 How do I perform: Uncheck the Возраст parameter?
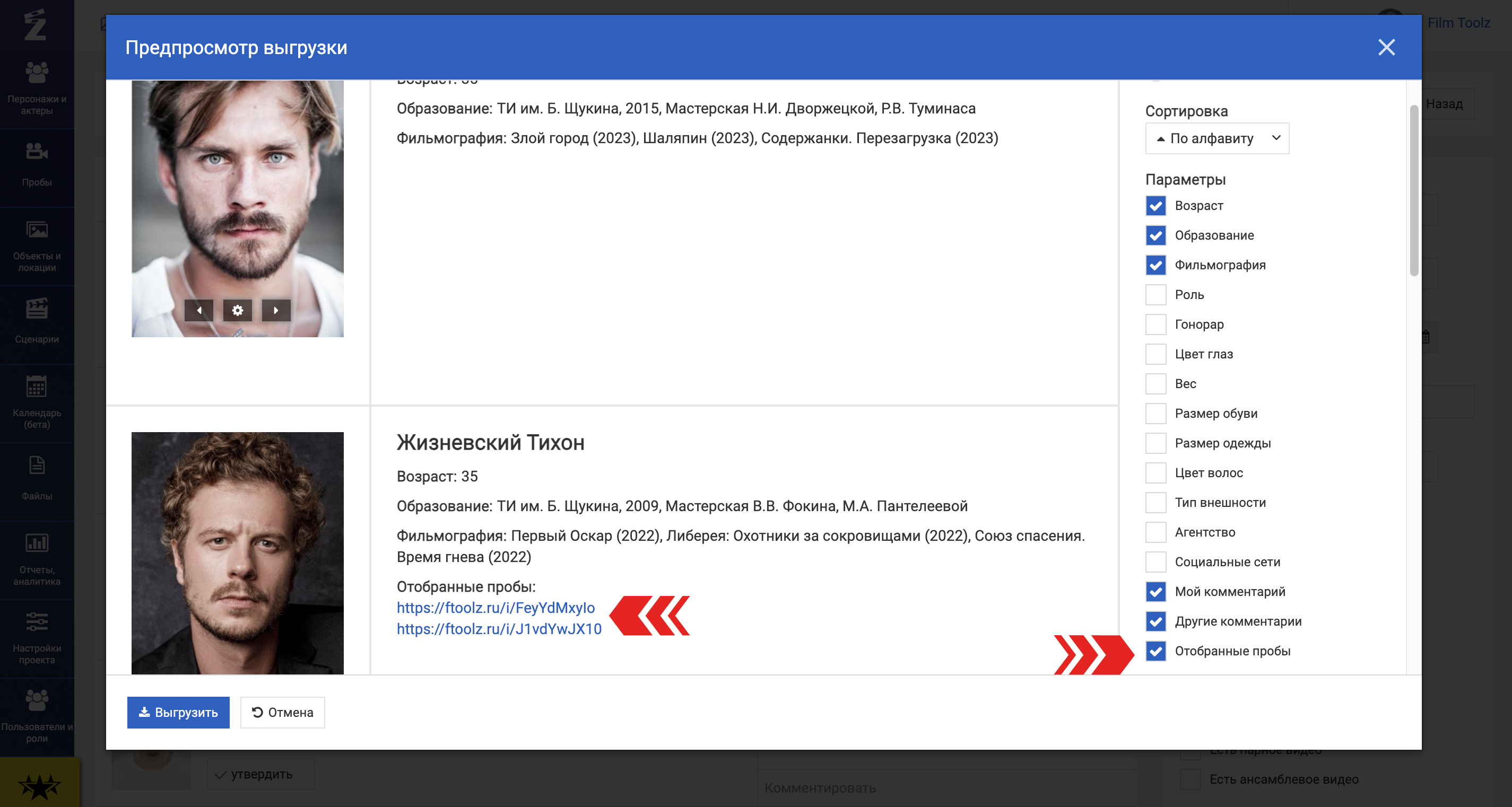click(x=1155, y=206)
